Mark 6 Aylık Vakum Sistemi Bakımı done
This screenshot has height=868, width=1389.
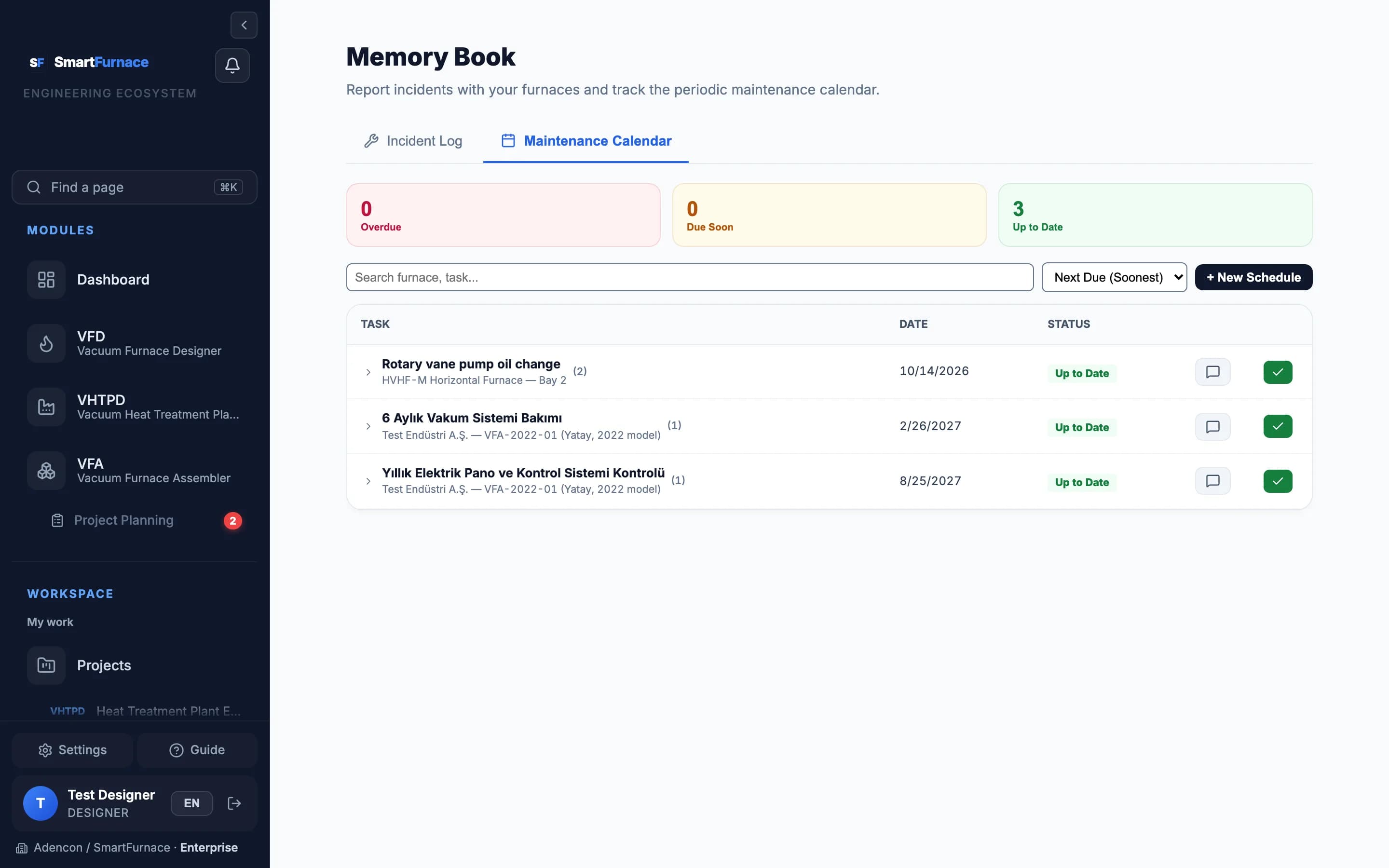(x=1278, y=427)
